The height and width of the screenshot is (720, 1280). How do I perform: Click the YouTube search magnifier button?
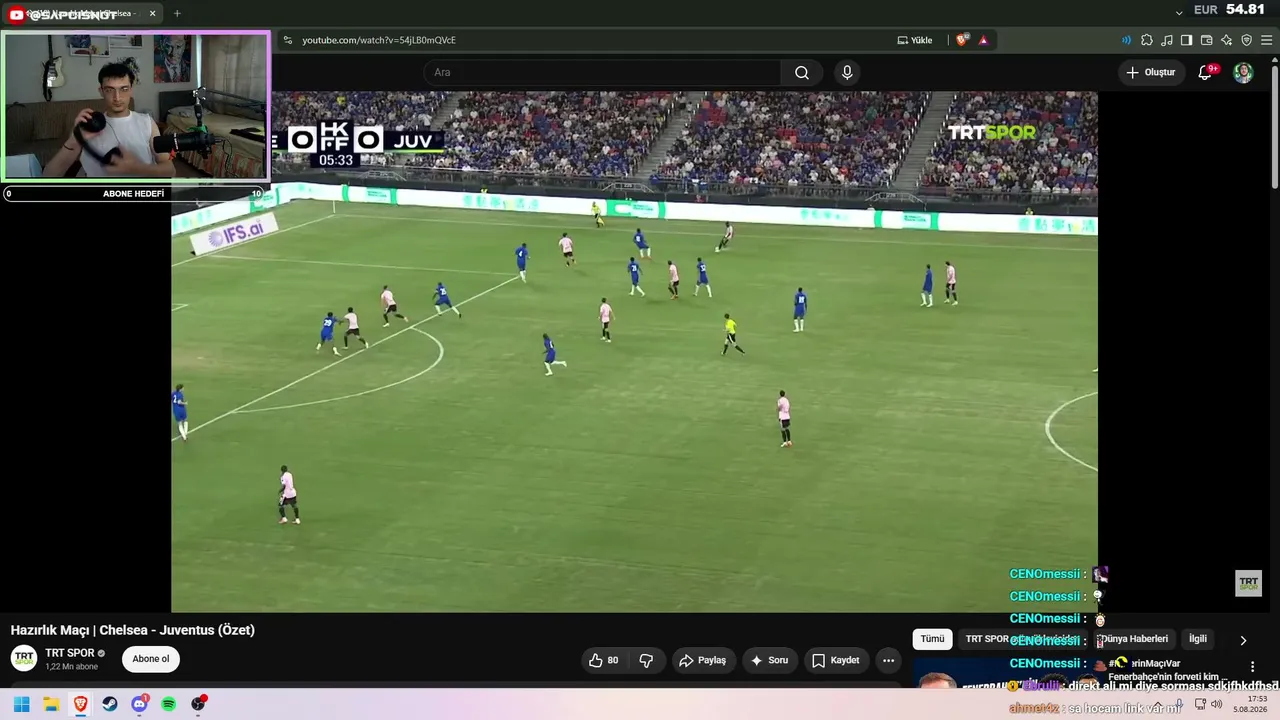click(802, 72)
